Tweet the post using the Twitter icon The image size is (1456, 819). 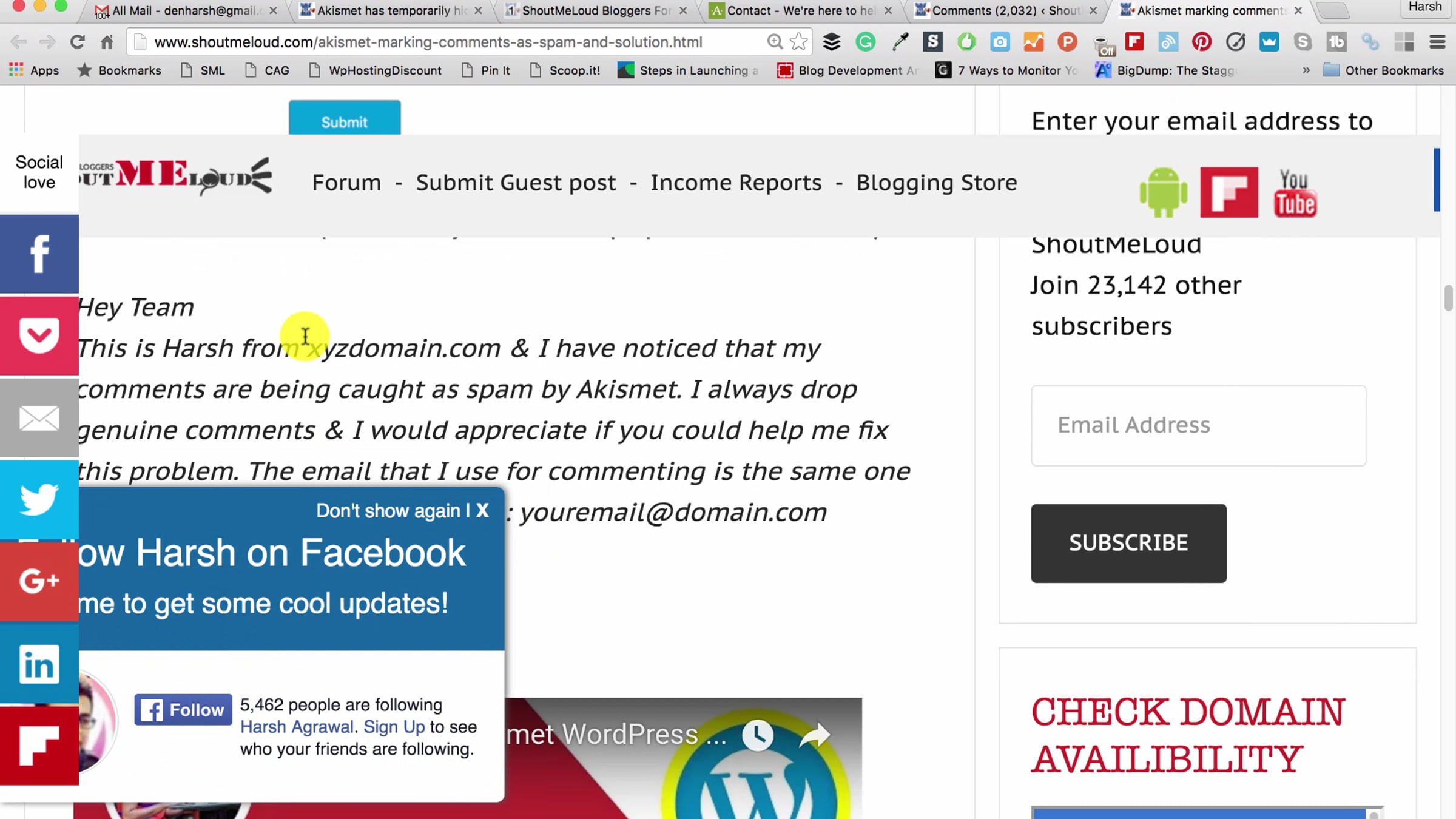pyautogui.click(x=39, y=499)
